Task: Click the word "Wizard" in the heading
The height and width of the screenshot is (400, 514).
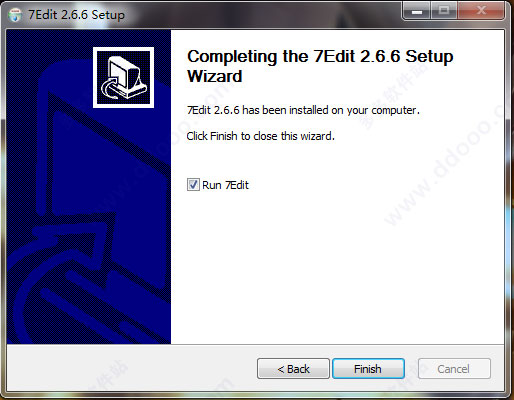Action: click(x=215, y=76)
